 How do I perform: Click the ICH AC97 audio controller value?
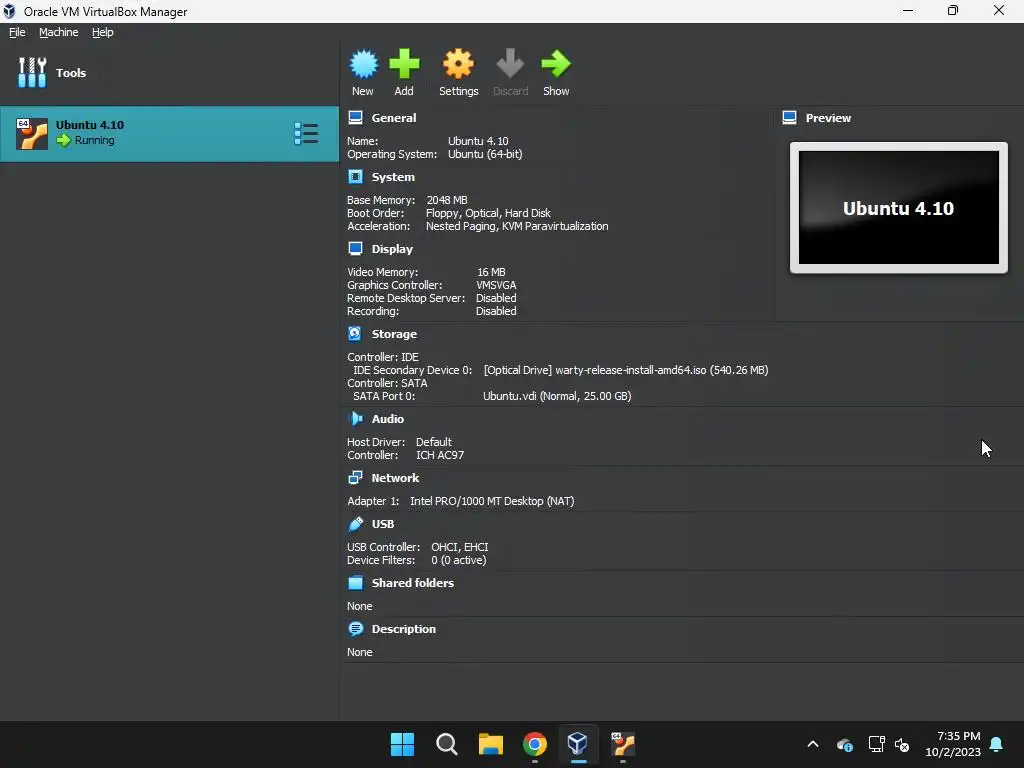click(x=440, y=455)
